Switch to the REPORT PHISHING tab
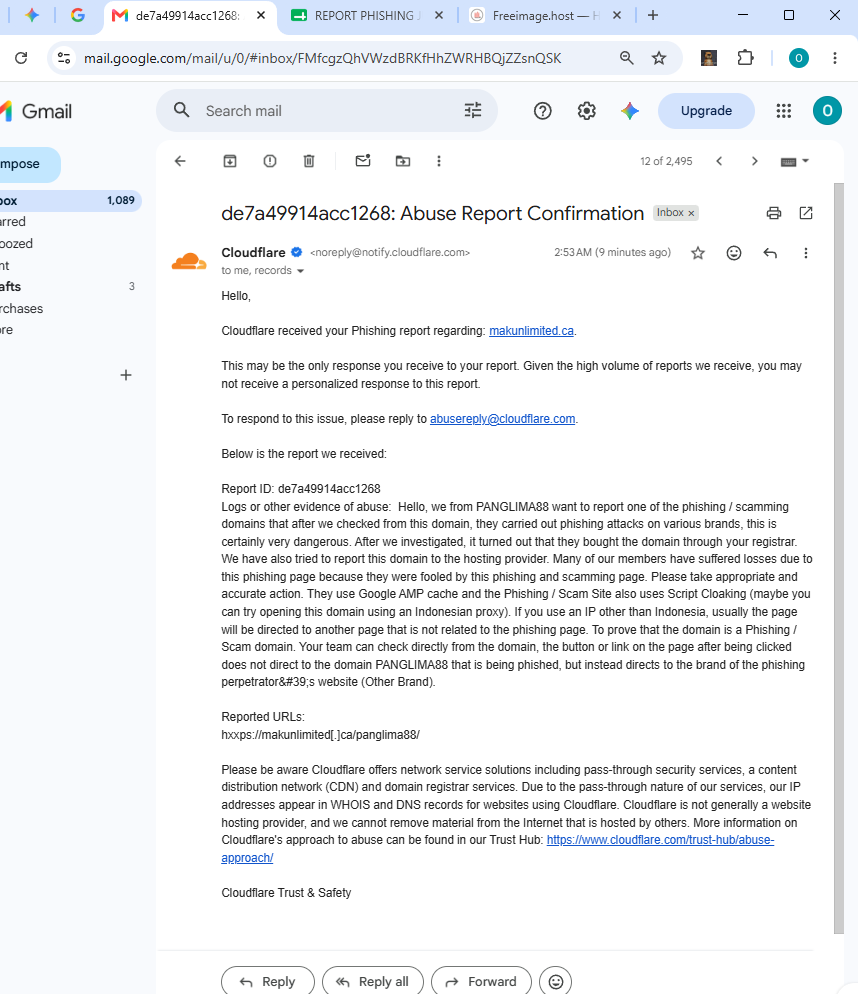The image size is (858, 994). pyautogui.click(x=368, y=16)
